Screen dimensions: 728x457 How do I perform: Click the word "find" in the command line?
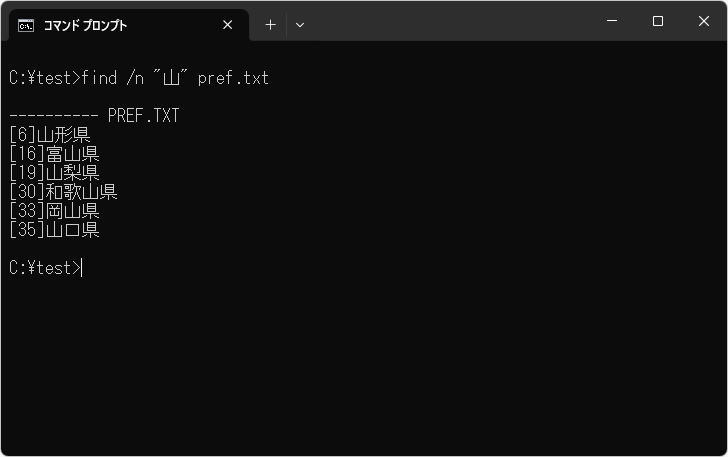(100, 78)
